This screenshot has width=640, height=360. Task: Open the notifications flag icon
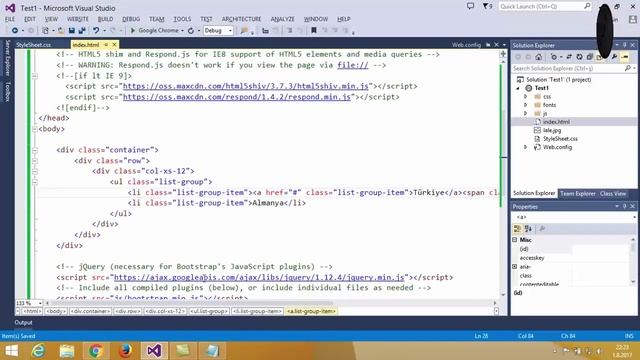pyautogui.click(x=486, y=6)
